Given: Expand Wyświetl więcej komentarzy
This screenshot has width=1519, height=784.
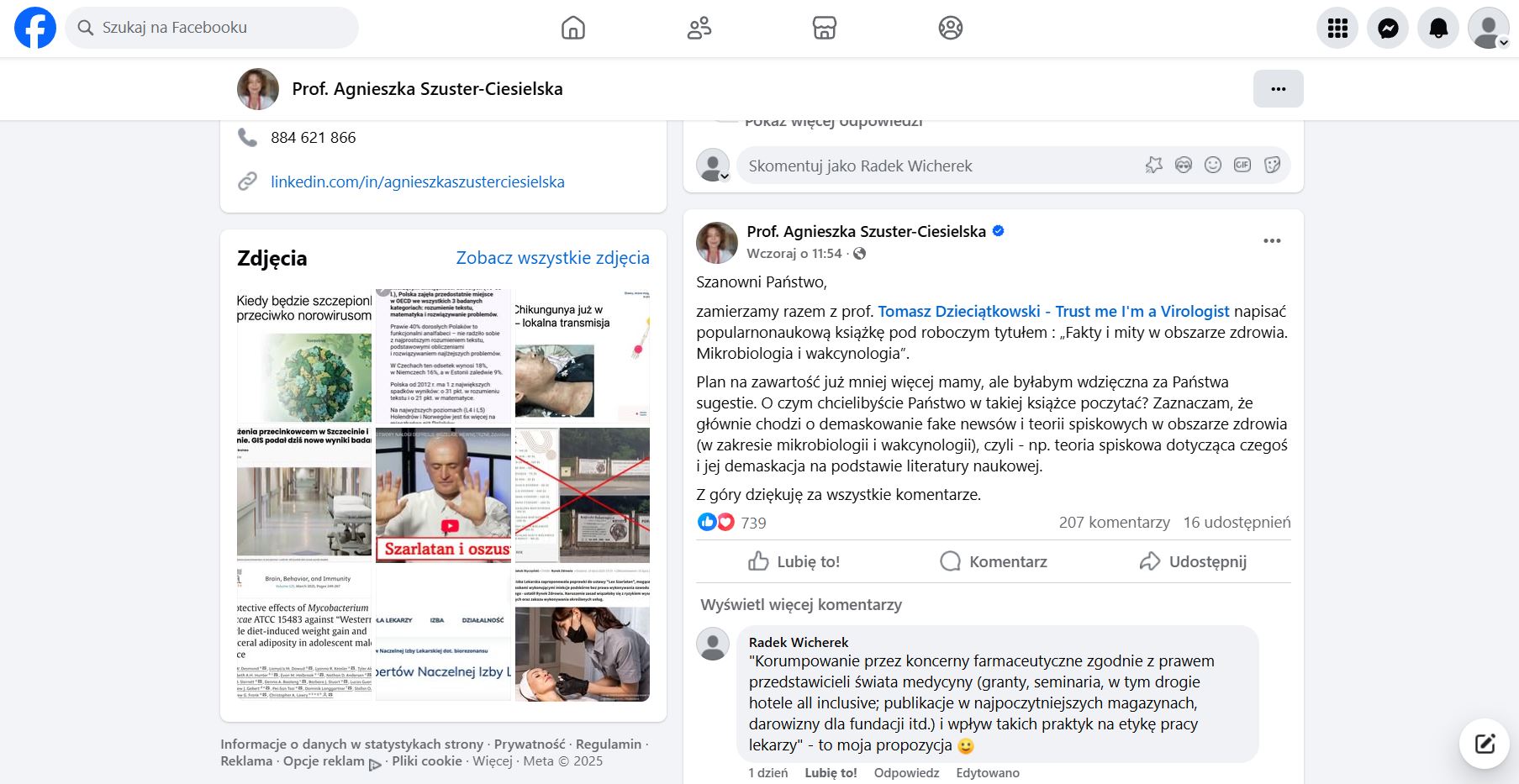Looking at the screenshot, I should point(801,604).
